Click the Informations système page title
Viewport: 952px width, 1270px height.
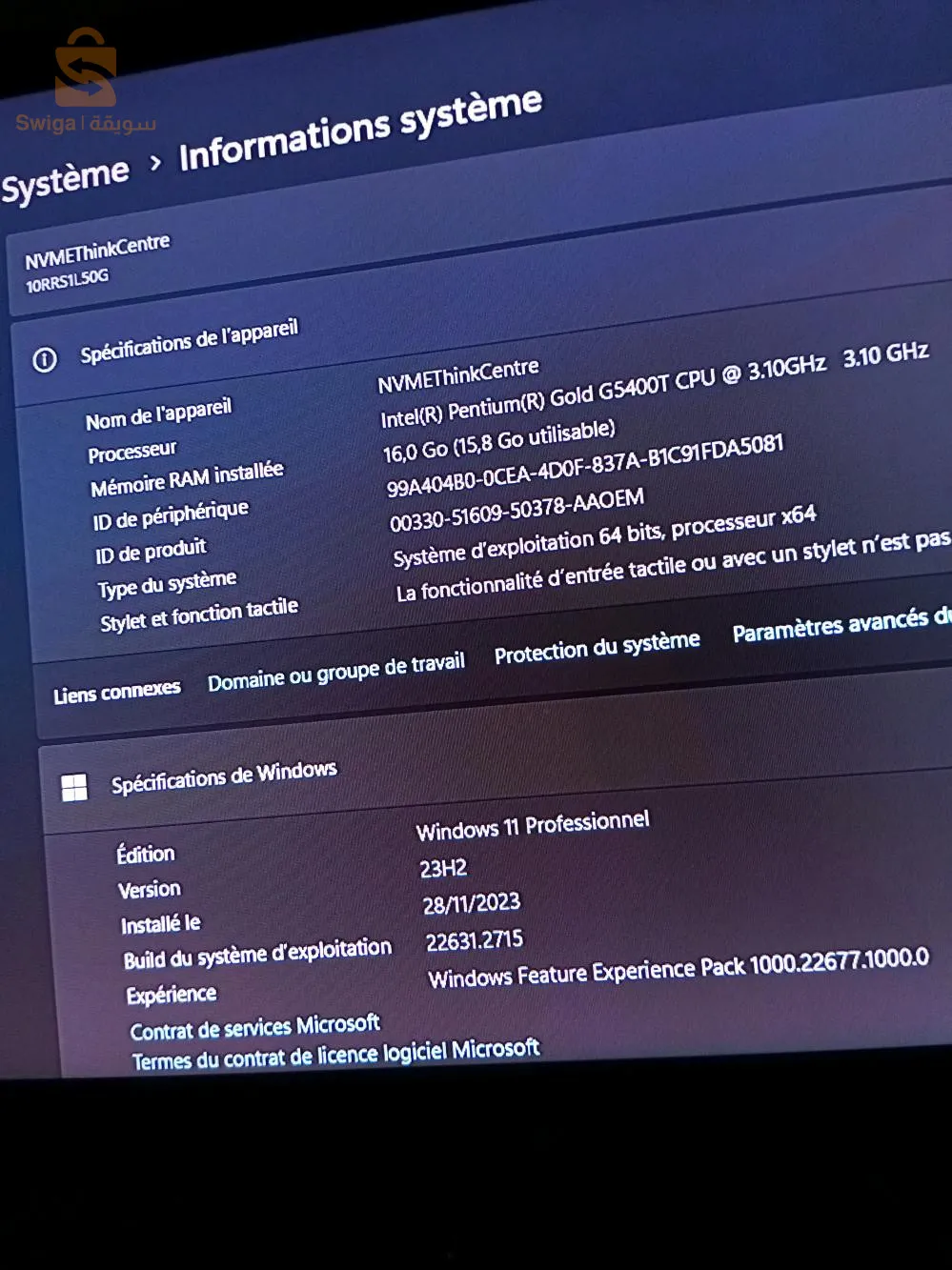(360, 129)
